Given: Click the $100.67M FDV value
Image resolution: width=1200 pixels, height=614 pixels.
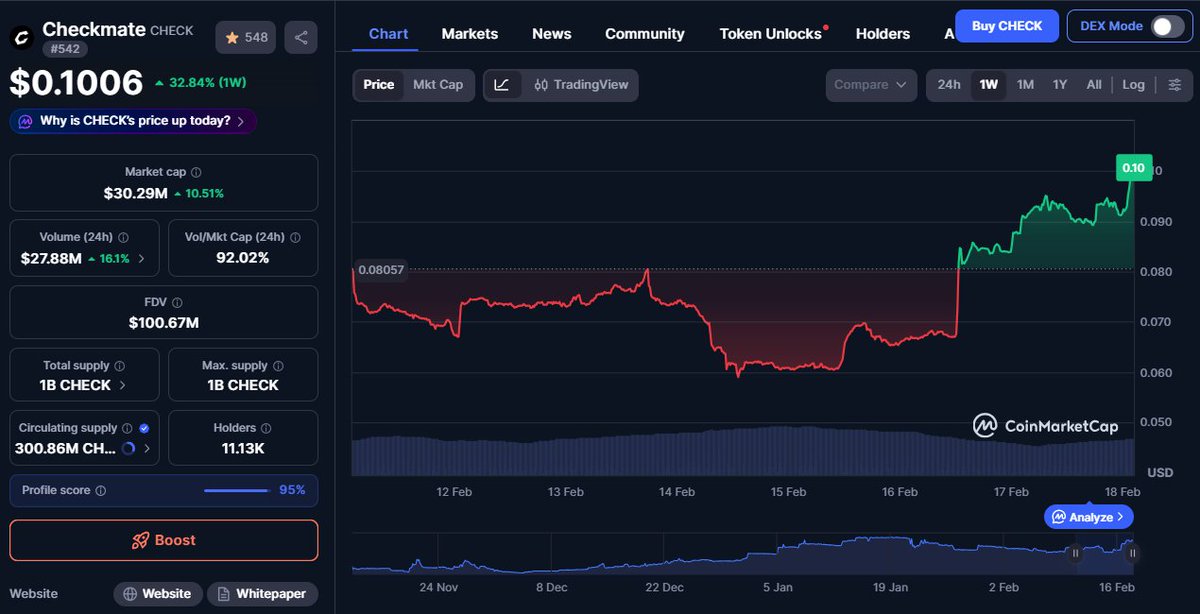Looking at the screenshot, I should tap(164, 323).
